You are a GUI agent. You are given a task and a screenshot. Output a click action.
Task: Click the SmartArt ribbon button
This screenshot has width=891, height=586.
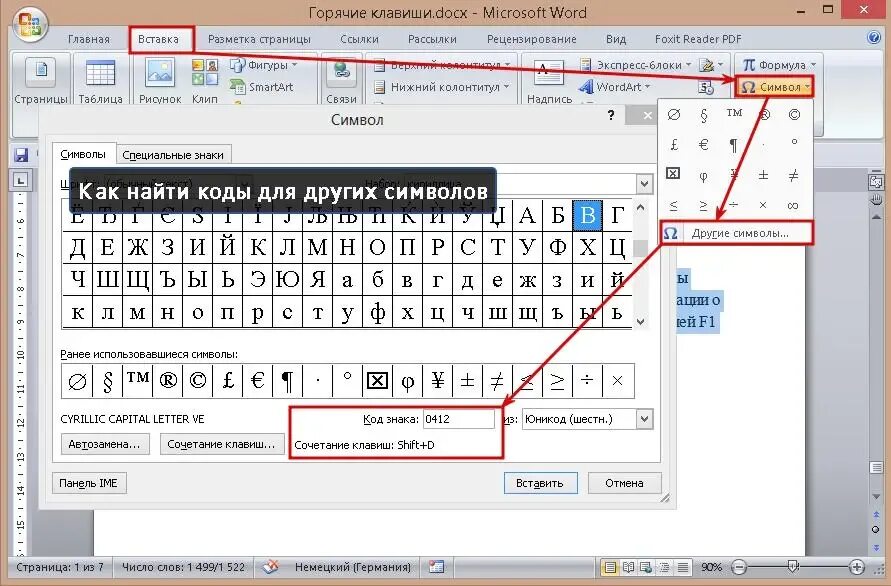click(x=261, y=87)
